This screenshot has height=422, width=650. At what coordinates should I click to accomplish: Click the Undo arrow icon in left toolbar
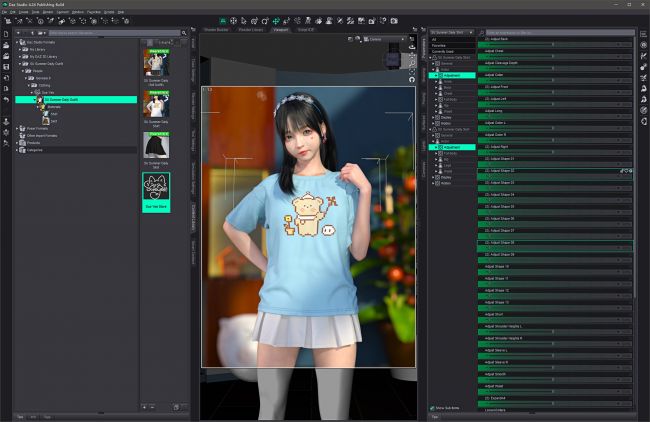click(6, 100)
